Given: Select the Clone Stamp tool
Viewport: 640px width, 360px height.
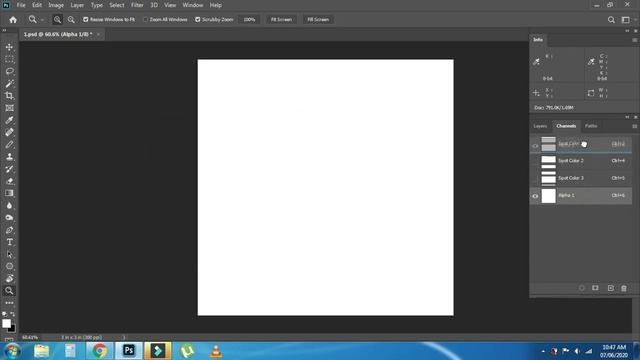Looking at the screenshot, I should click(9, 157).
